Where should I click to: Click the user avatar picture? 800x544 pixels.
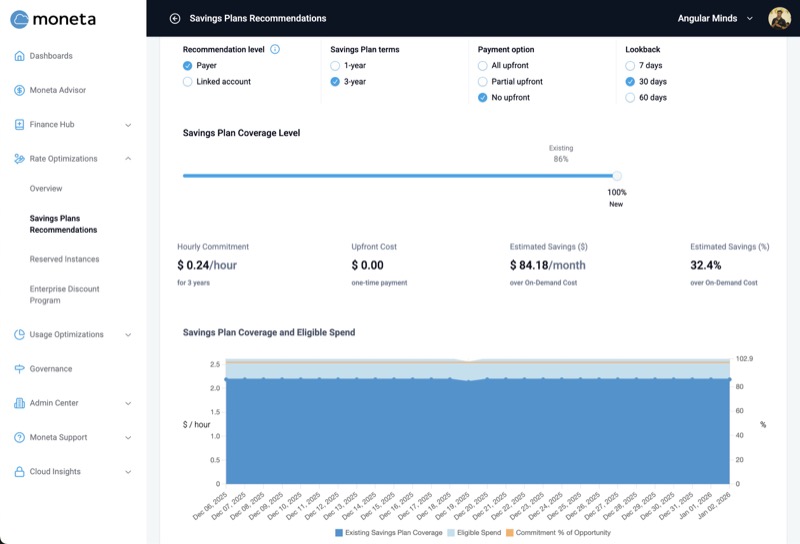tap(779, 18)
